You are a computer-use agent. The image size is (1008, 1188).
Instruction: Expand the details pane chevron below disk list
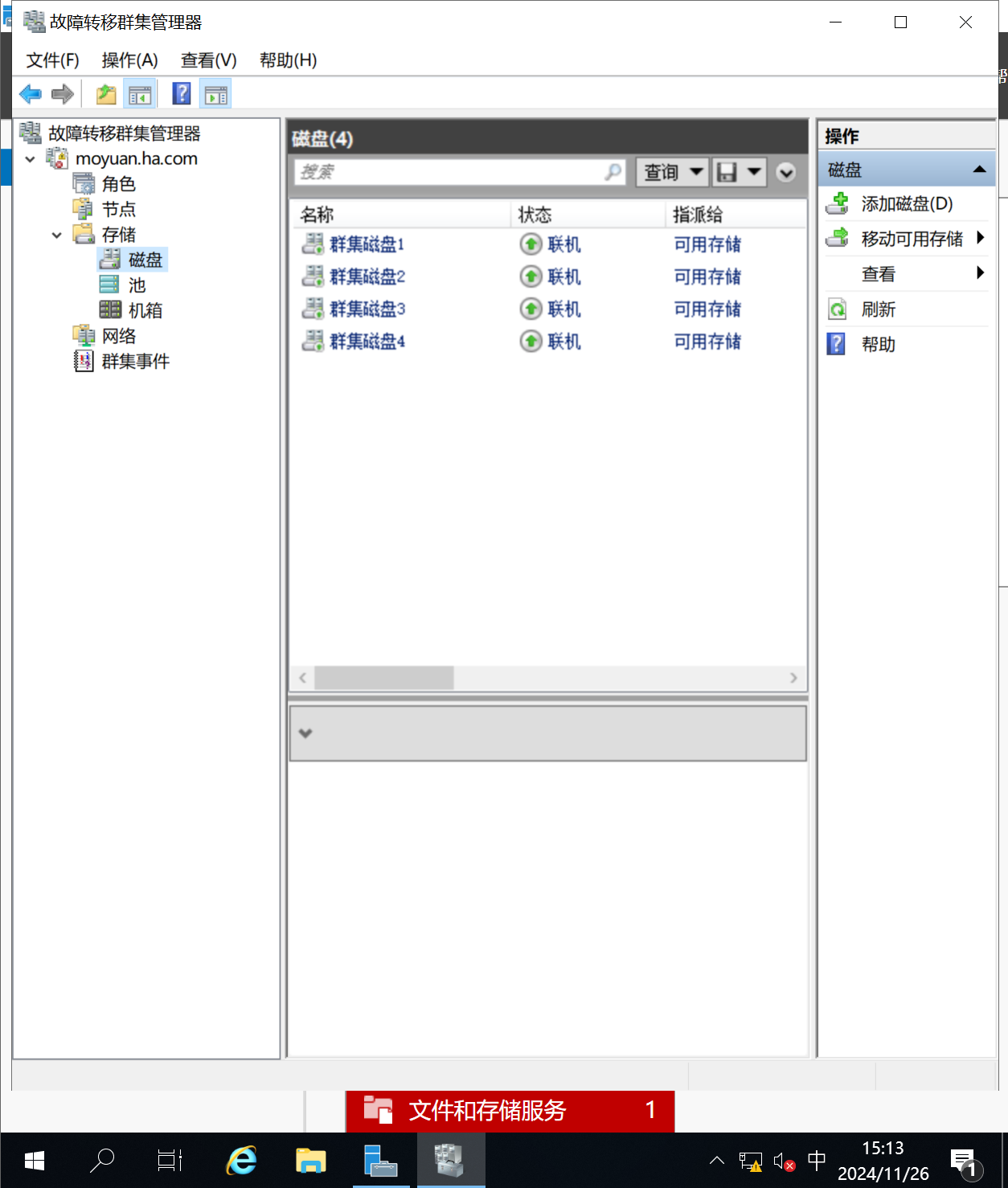point(305,733)
